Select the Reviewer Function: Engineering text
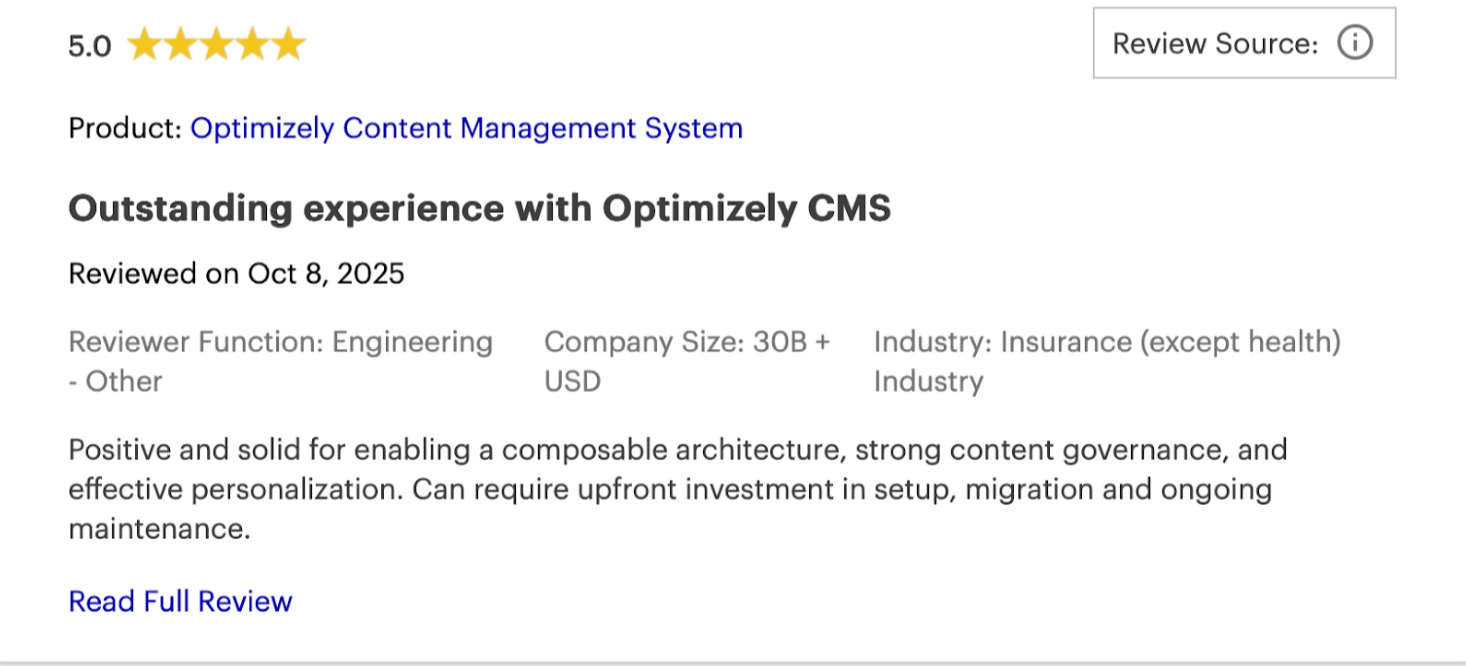 tap(280, 342)
